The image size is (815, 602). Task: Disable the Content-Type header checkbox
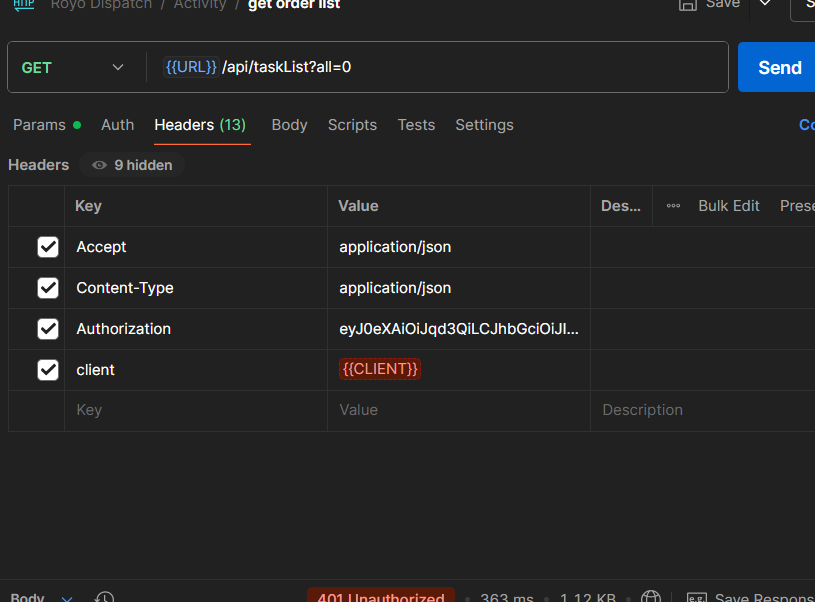click(x=48, y=288)
